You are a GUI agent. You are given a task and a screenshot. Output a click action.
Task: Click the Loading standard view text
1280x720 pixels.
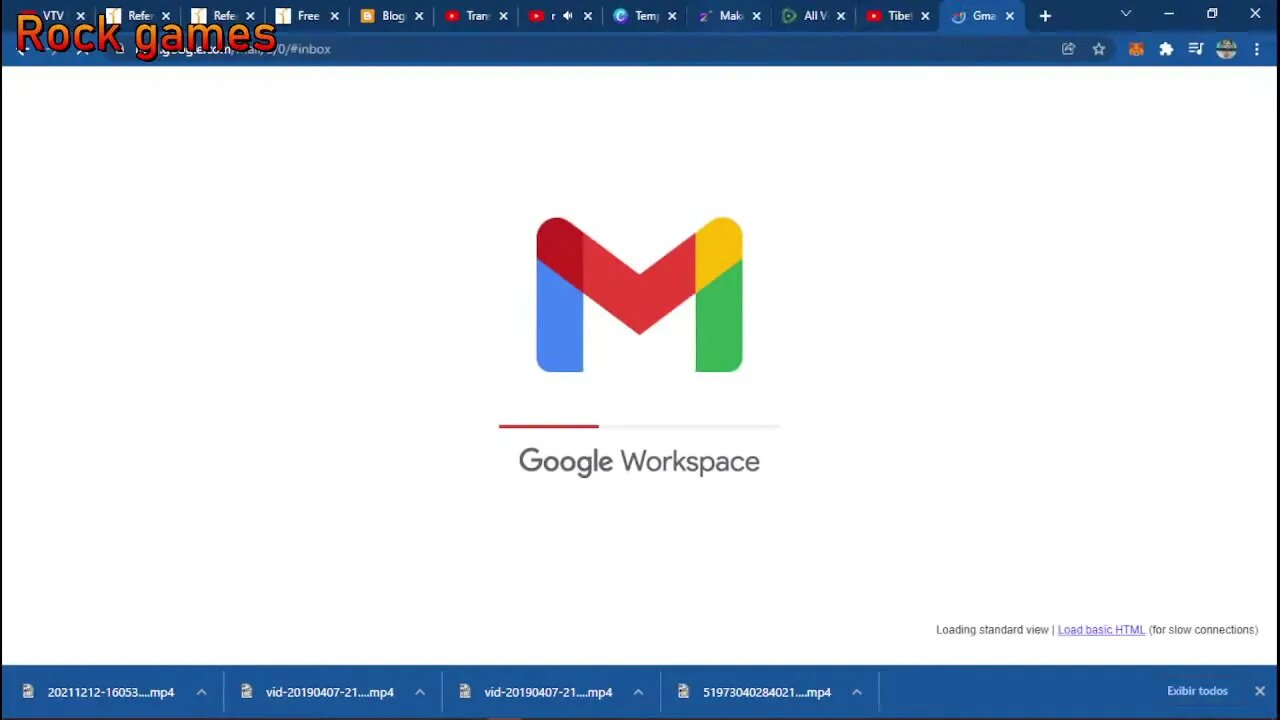click(992, 630)
